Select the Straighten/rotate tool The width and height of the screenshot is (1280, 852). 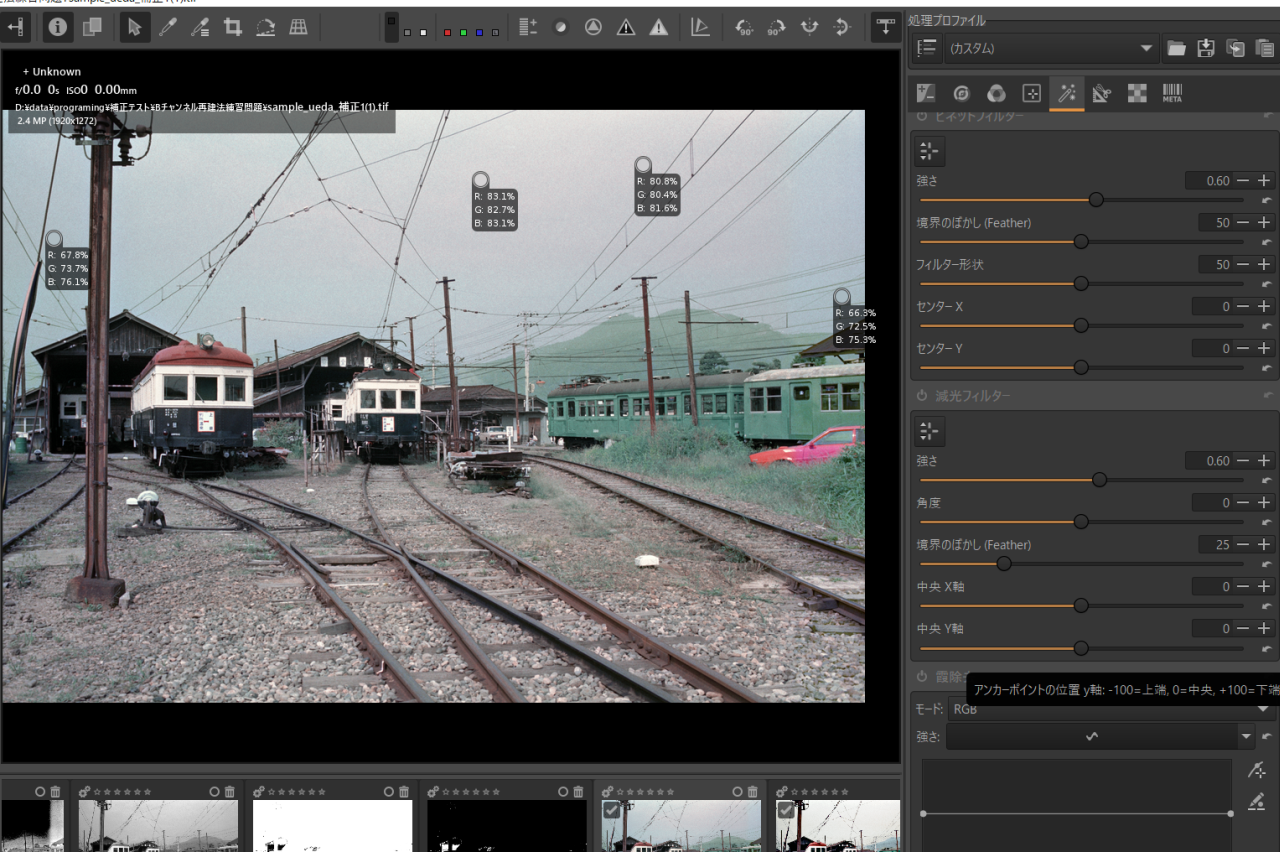pyautogui.click(x=266, y=28)
